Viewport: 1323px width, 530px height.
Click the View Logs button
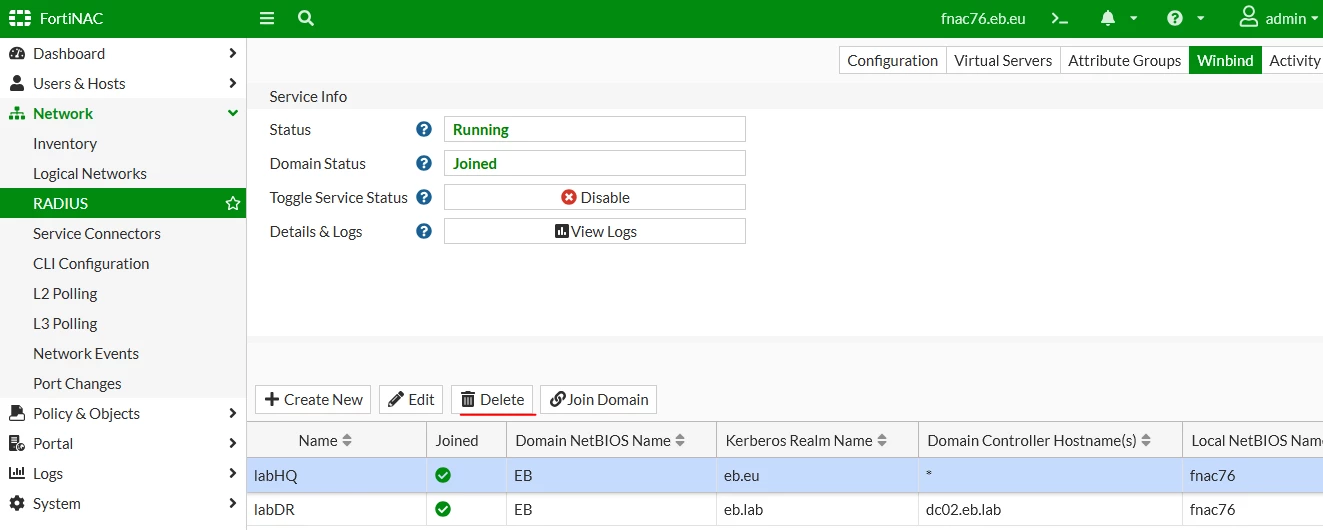(x=595, y=231)
